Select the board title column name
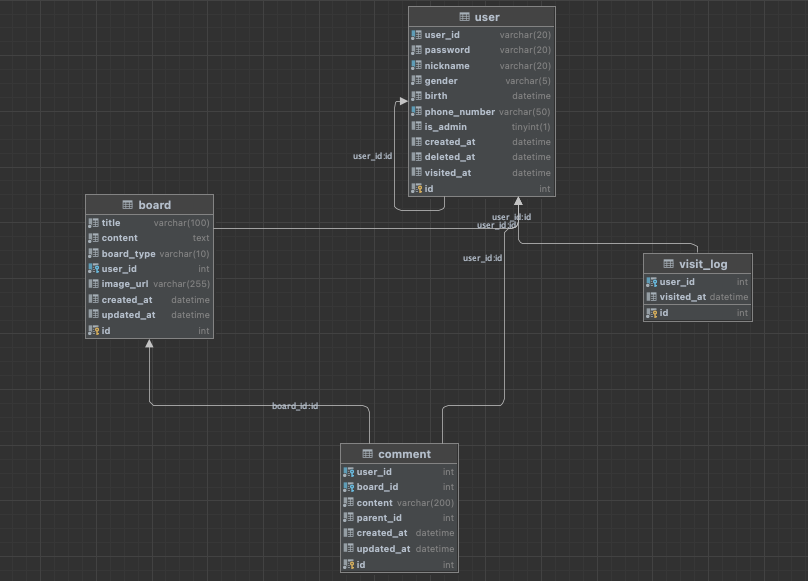This screenshot has width=808, height=581. 111,223
